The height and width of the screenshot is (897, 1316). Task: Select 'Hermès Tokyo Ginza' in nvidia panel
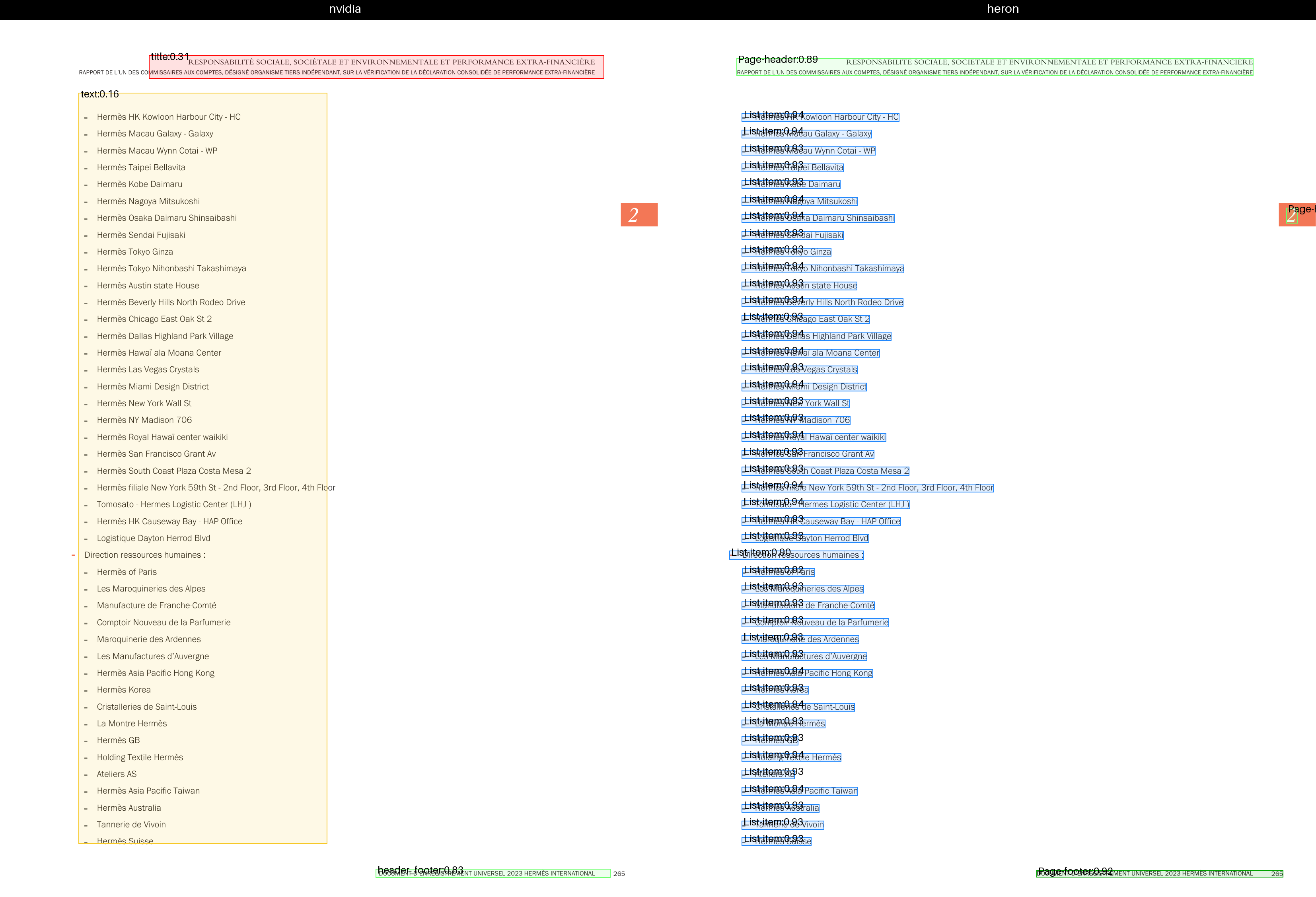(135, 252)
